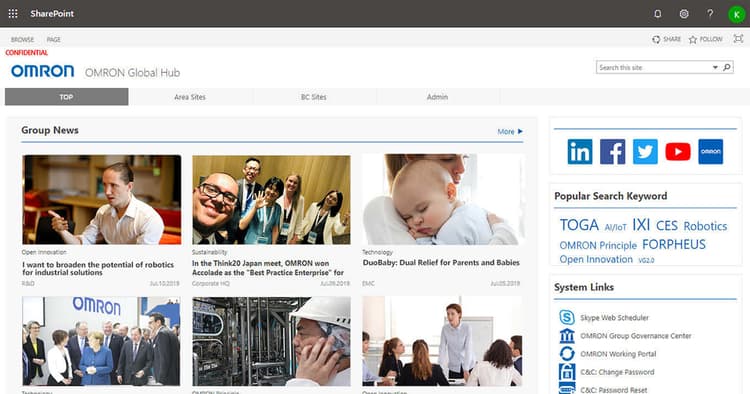Open SharePoint home link in header
The image size is (750, 394).
pyautogui.click(x=52, y=14)
